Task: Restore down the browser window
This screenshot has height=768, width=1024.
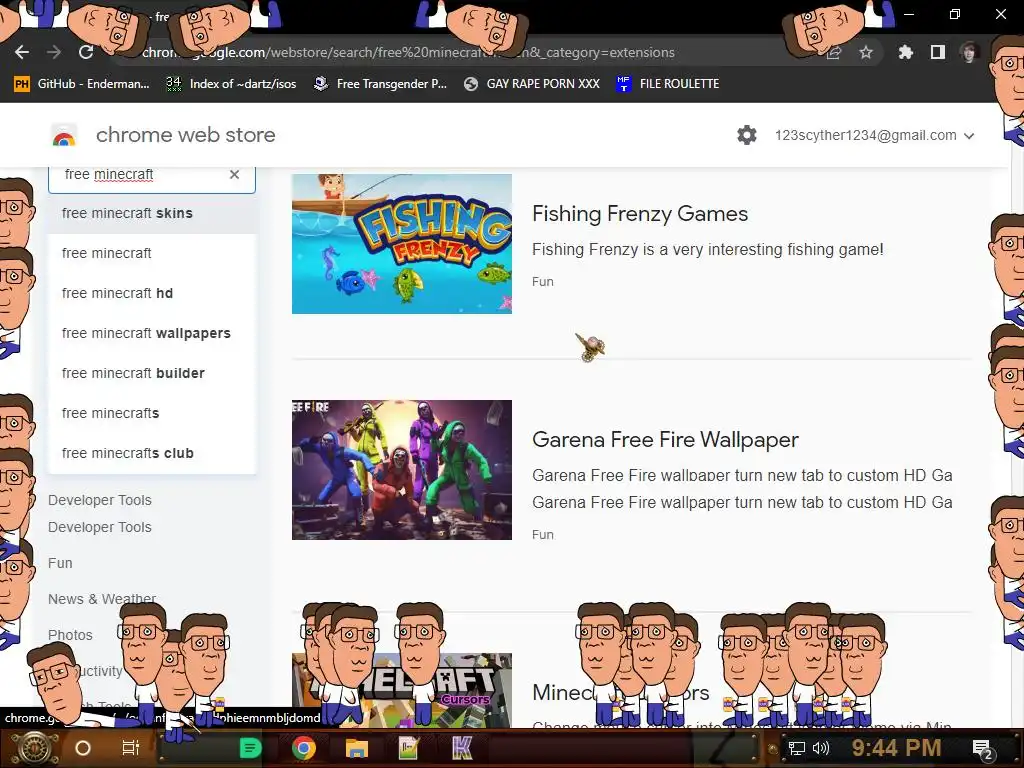Action: click(955, 14)
